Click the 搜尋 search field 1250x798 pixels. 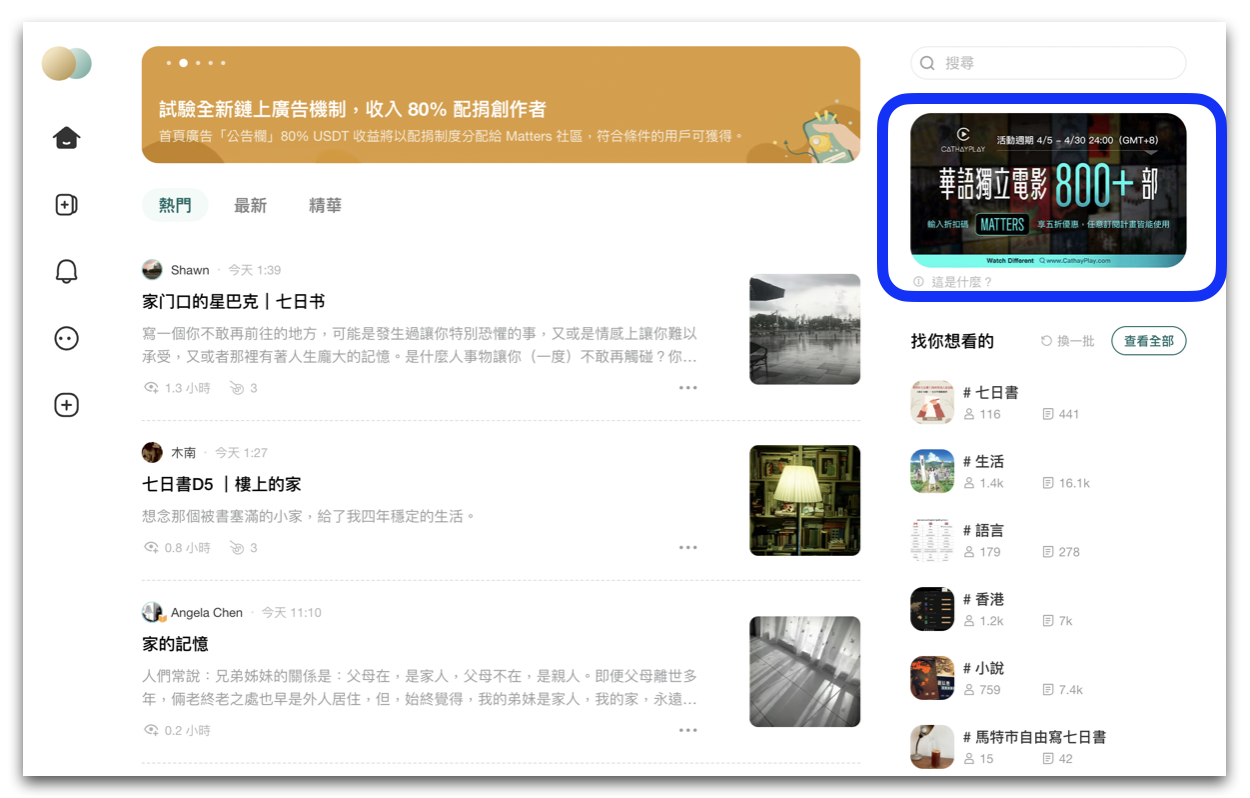pyautogui.click(x=1048, y=63)
